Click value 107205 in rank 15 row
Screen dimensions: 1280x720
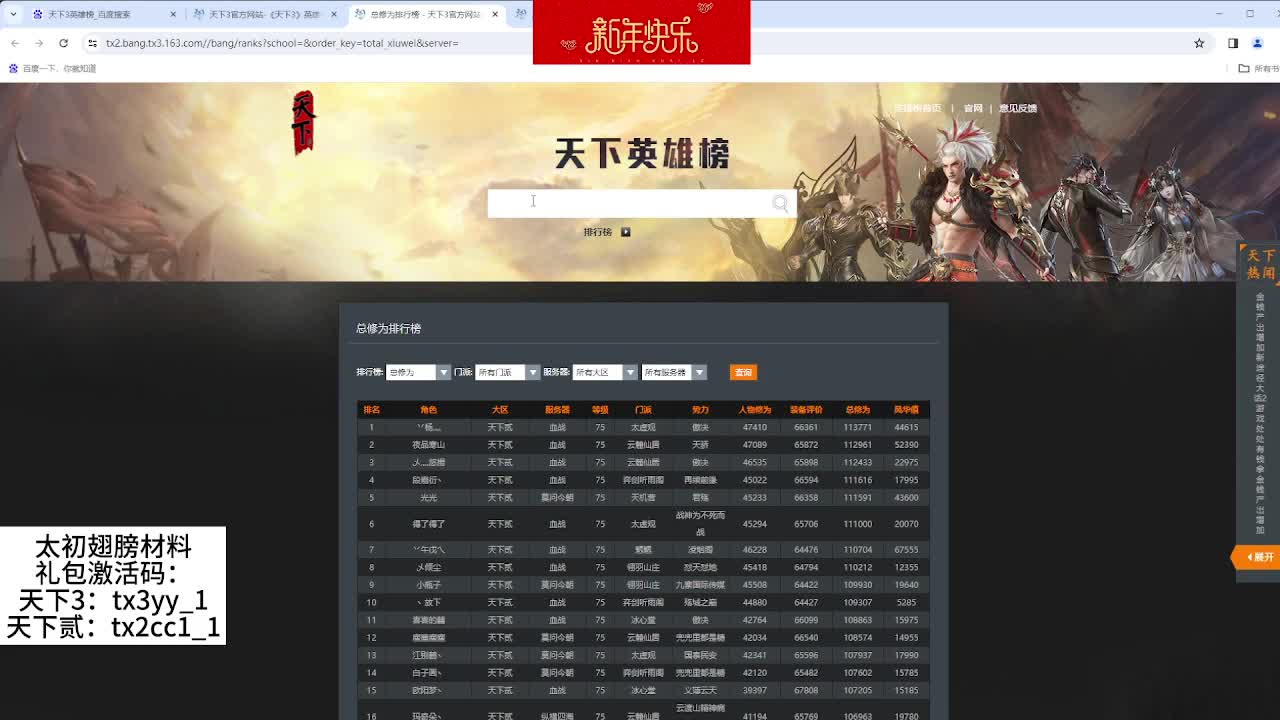(858, 691)
